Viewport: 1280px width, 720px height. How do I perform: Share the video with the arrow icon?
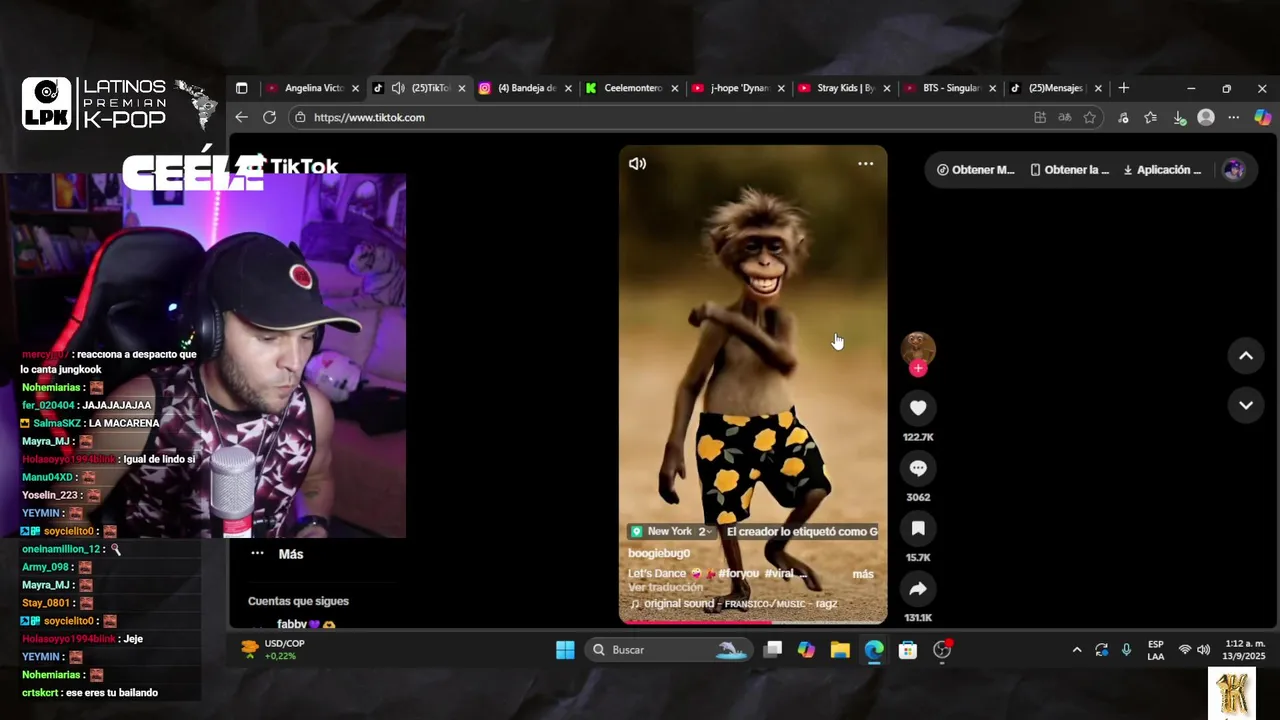tap(918, 589)
